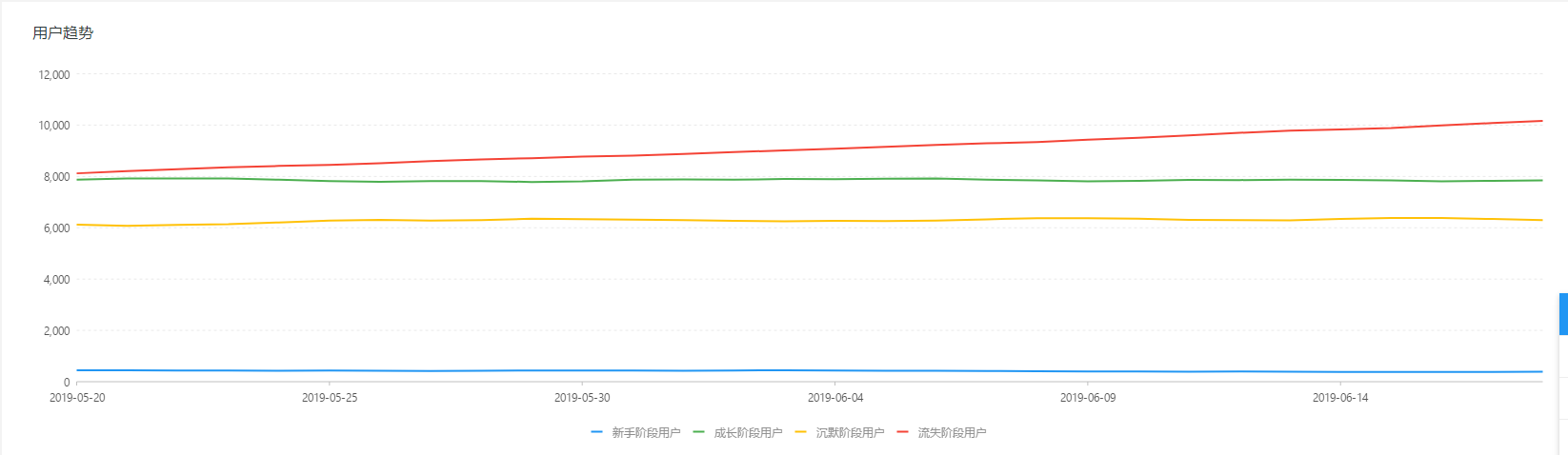1568x455 pixels.
Task: Click the blue legend line marker
Action: pyautogui.click(x=596, y=432)
